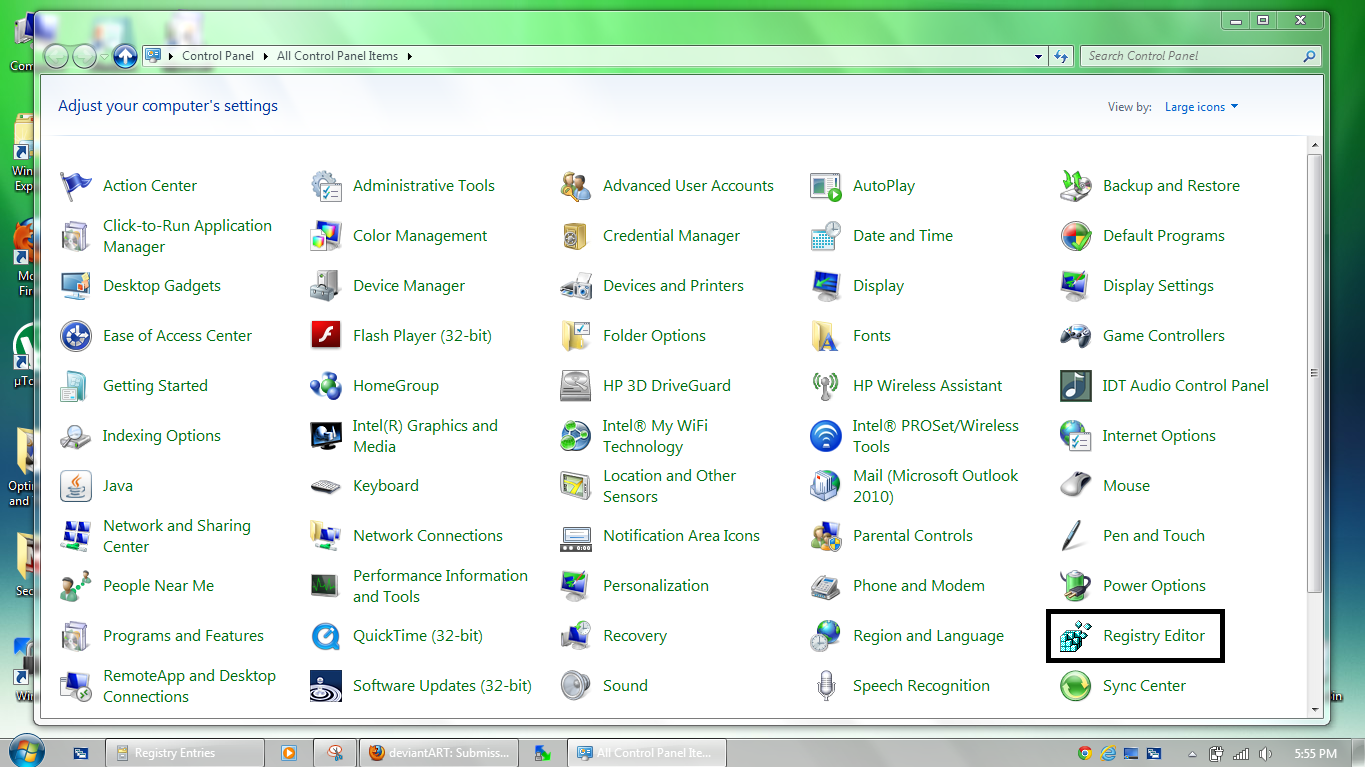Open Backup and Restore
The width and height of the screenshot is (1365, 767).
1170,185
